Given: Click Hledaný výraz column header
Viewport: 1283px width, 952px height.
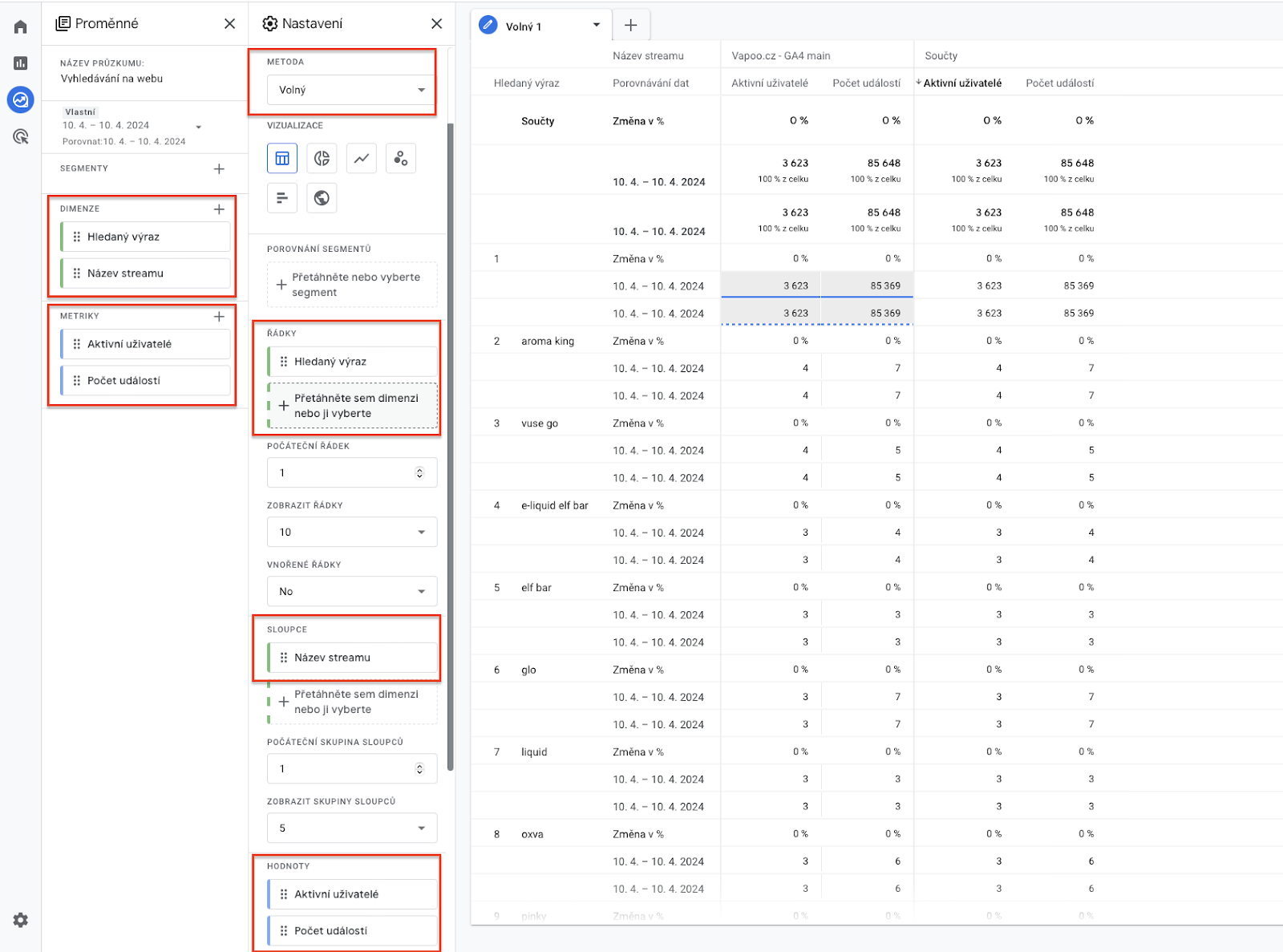Looking at the screenshot, I should pos(527,83).
